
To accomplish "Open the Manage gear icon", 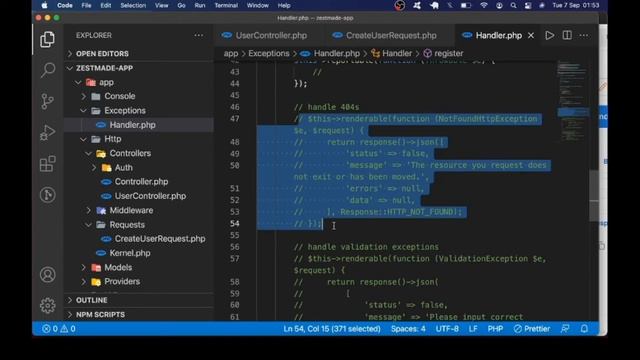I will coord(47,305).
